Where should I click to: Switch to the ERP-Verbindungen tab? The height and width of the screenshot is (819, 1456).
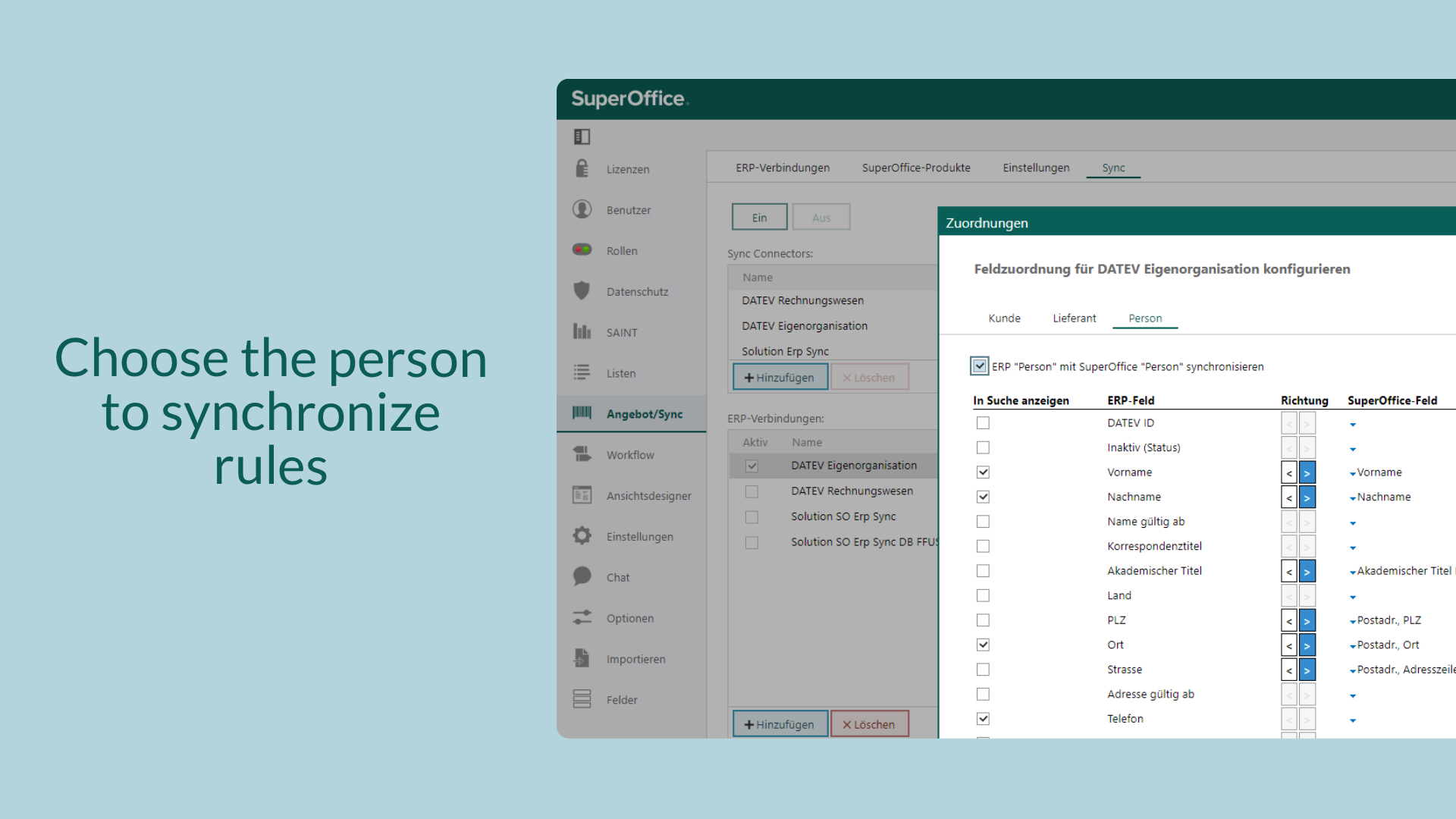tap(783, 168)
